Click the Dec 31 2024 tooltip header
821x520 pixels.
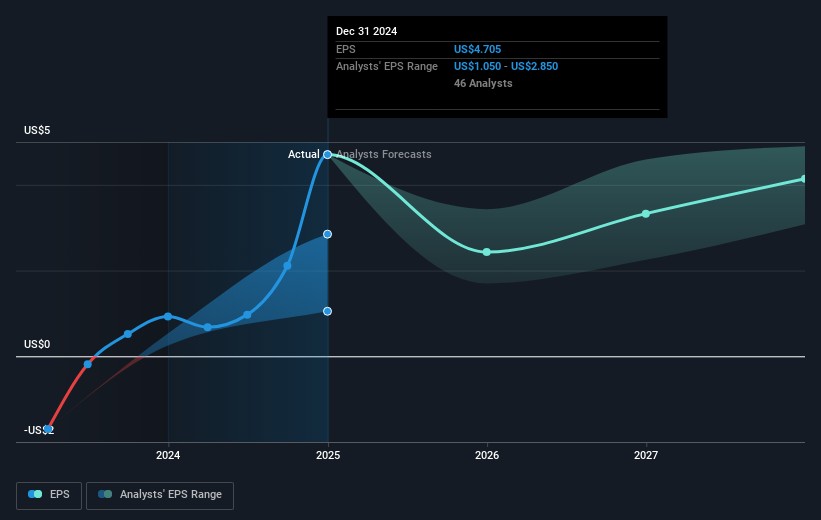click(x=367, y=31)
